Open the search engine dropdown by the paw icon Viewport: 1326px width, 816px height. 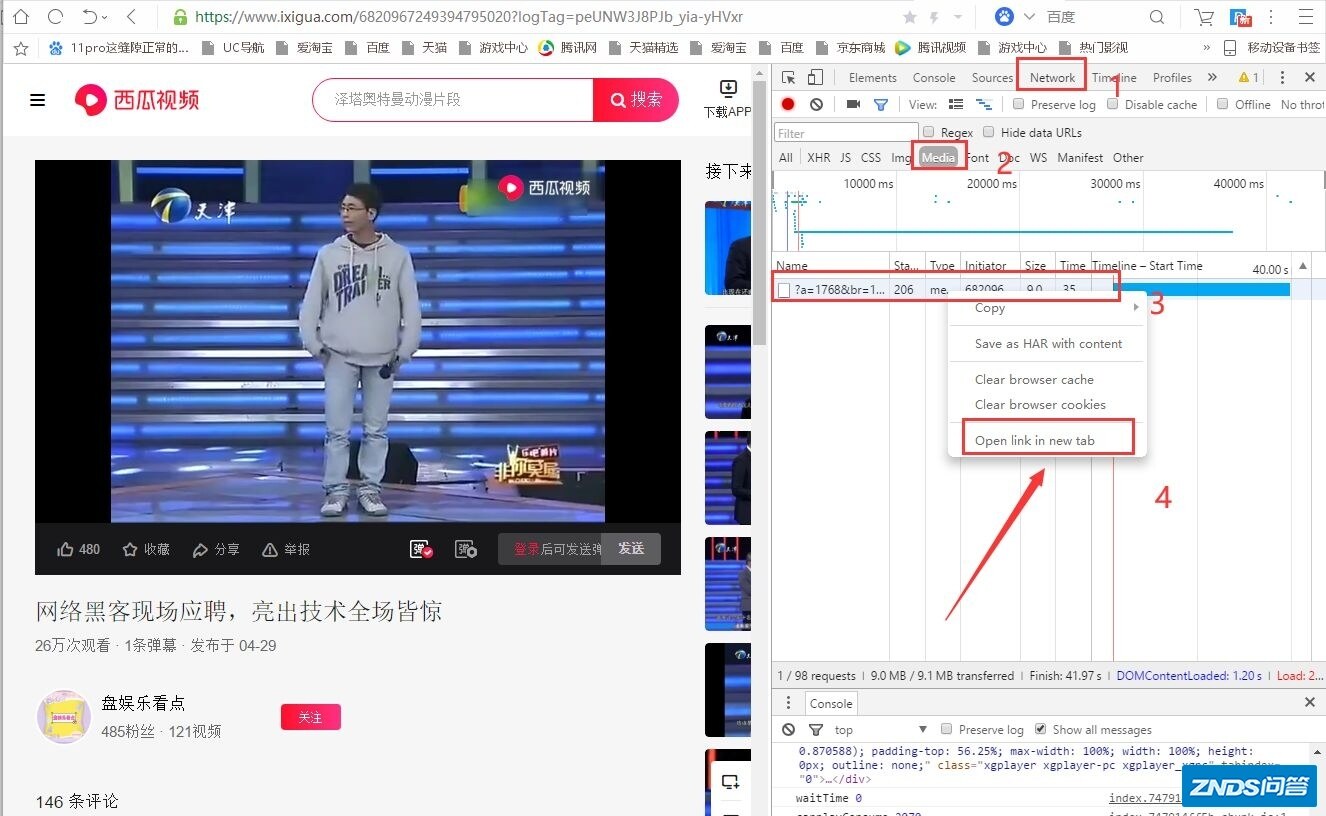[1029, 17]
